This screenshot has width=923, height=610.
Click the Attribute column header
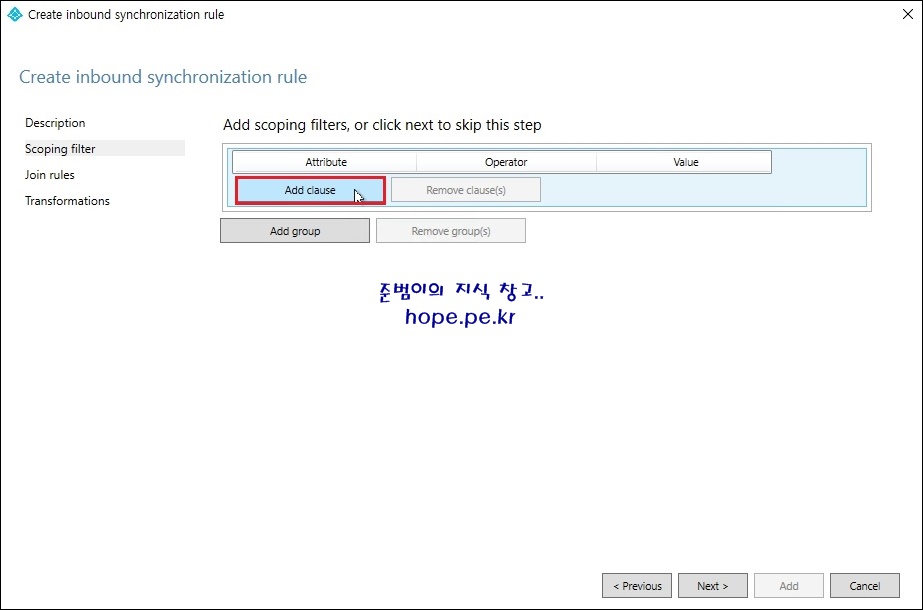(x=325, y=162)
